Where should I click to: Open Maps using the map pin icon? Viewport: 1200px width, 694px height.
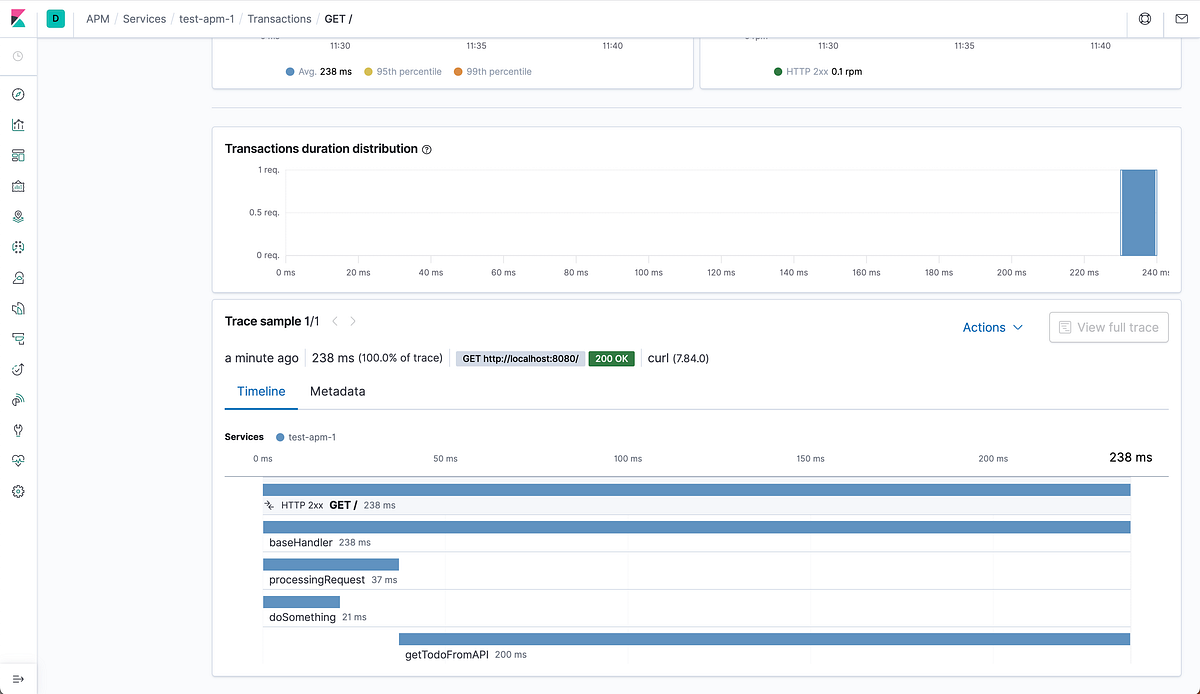coord(18,216)
